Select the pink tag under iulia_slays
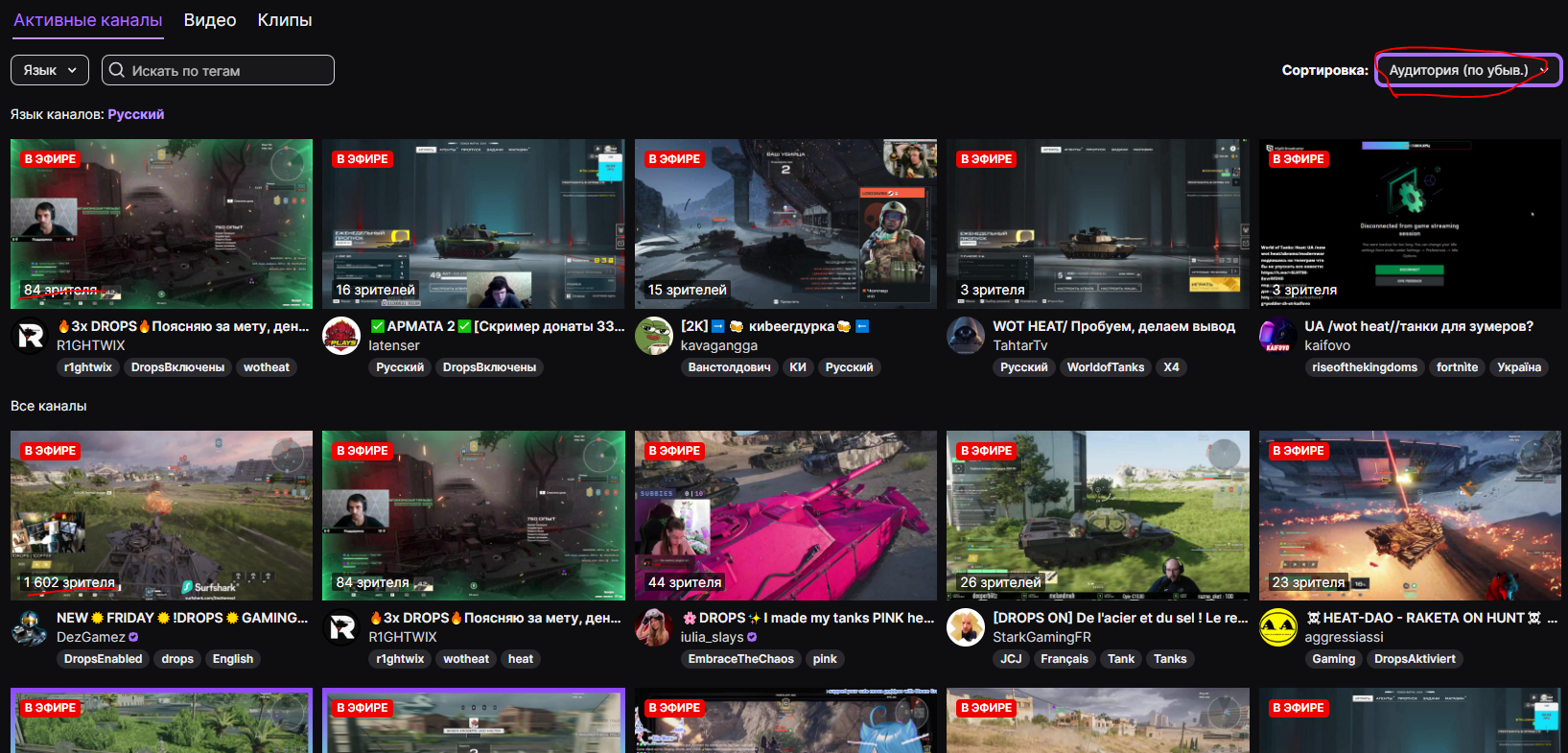Screen dimensions: 1568x753 [x=825, y=659]
